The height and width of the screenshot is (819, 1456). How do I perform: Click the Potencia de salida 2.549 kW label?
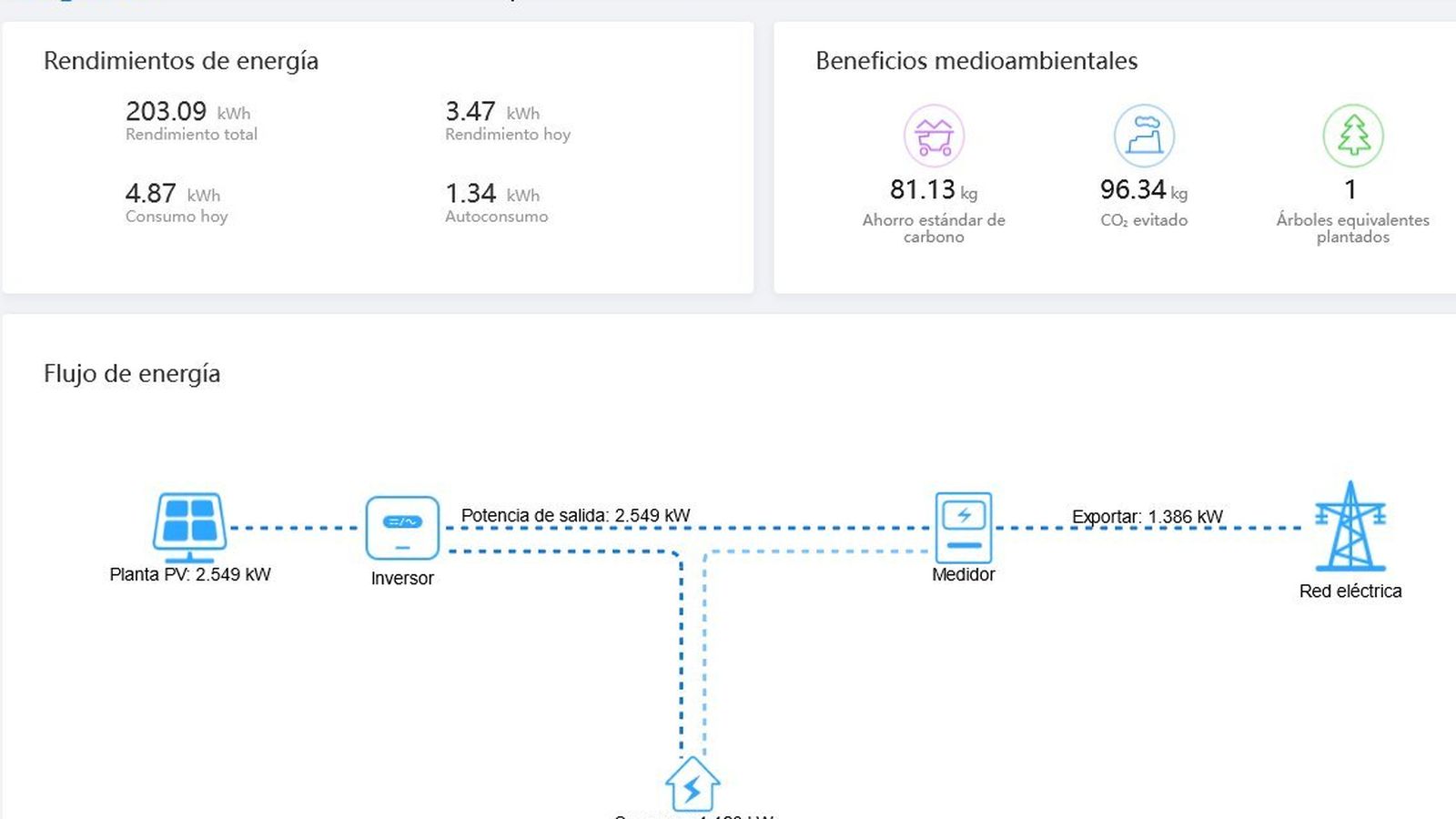click(575, 515)
